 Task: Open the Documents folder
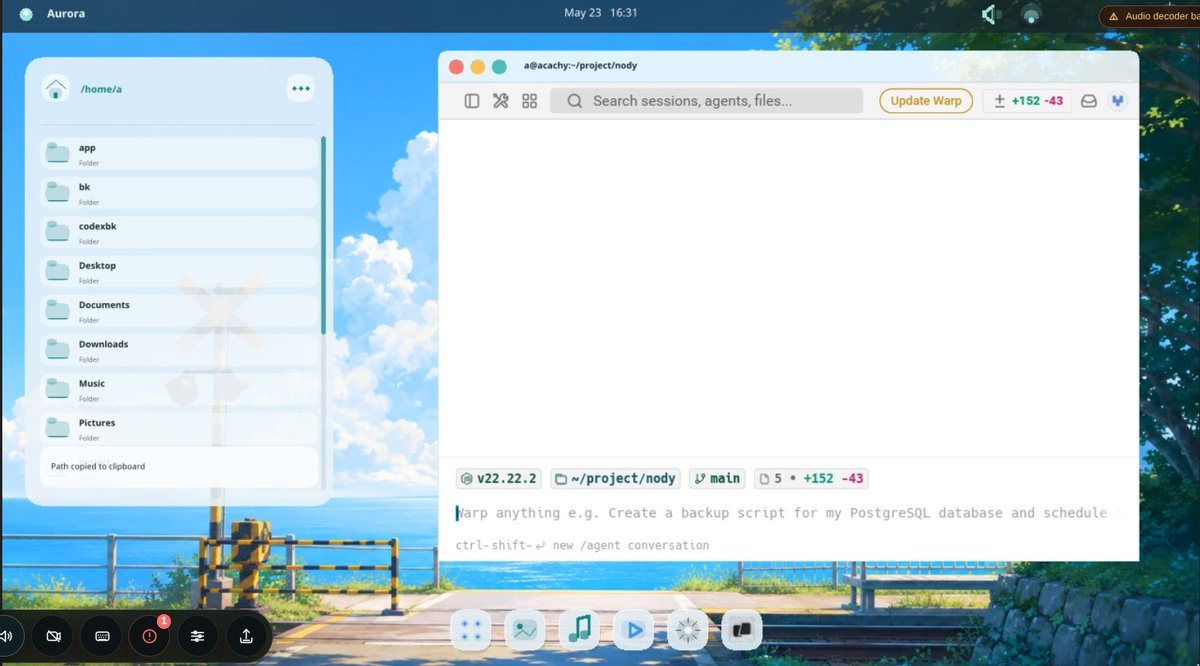coord(179,311)
